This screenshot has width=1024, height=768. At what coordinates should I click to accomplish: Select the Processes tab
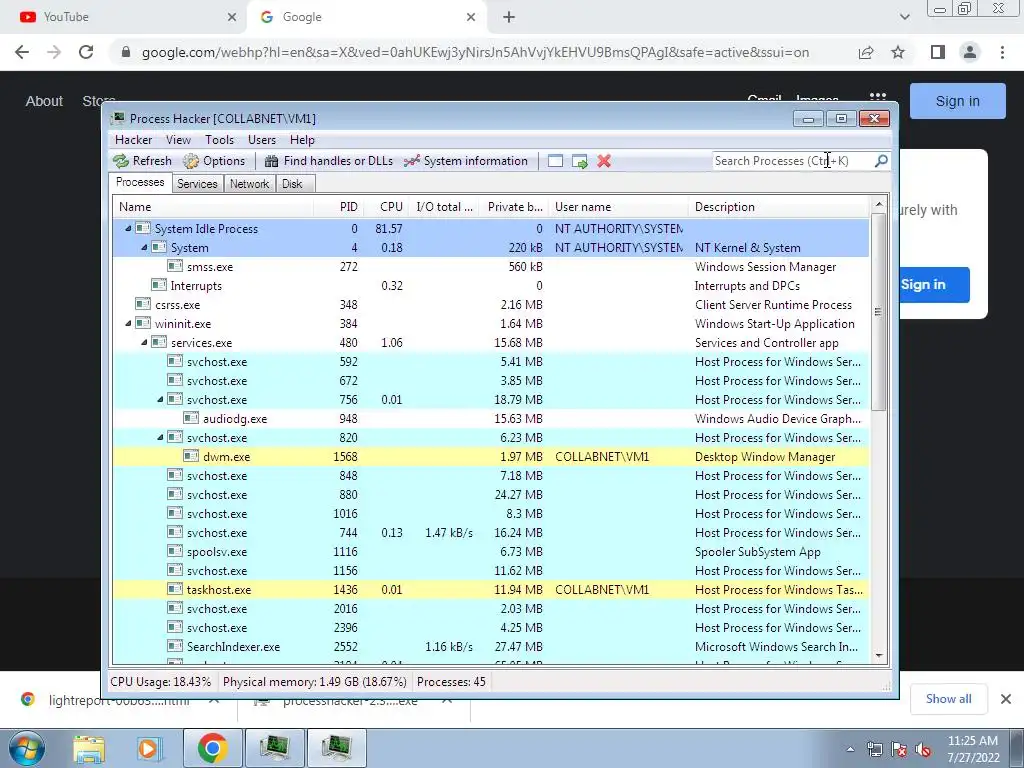point(140,182)
